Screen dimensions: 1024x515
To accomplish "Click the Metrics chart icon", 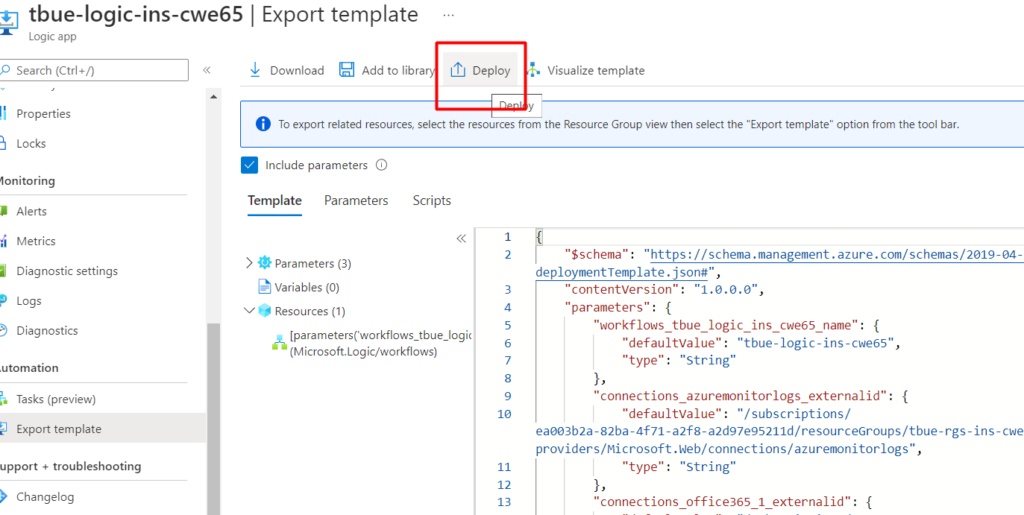I will pos(3,241).
